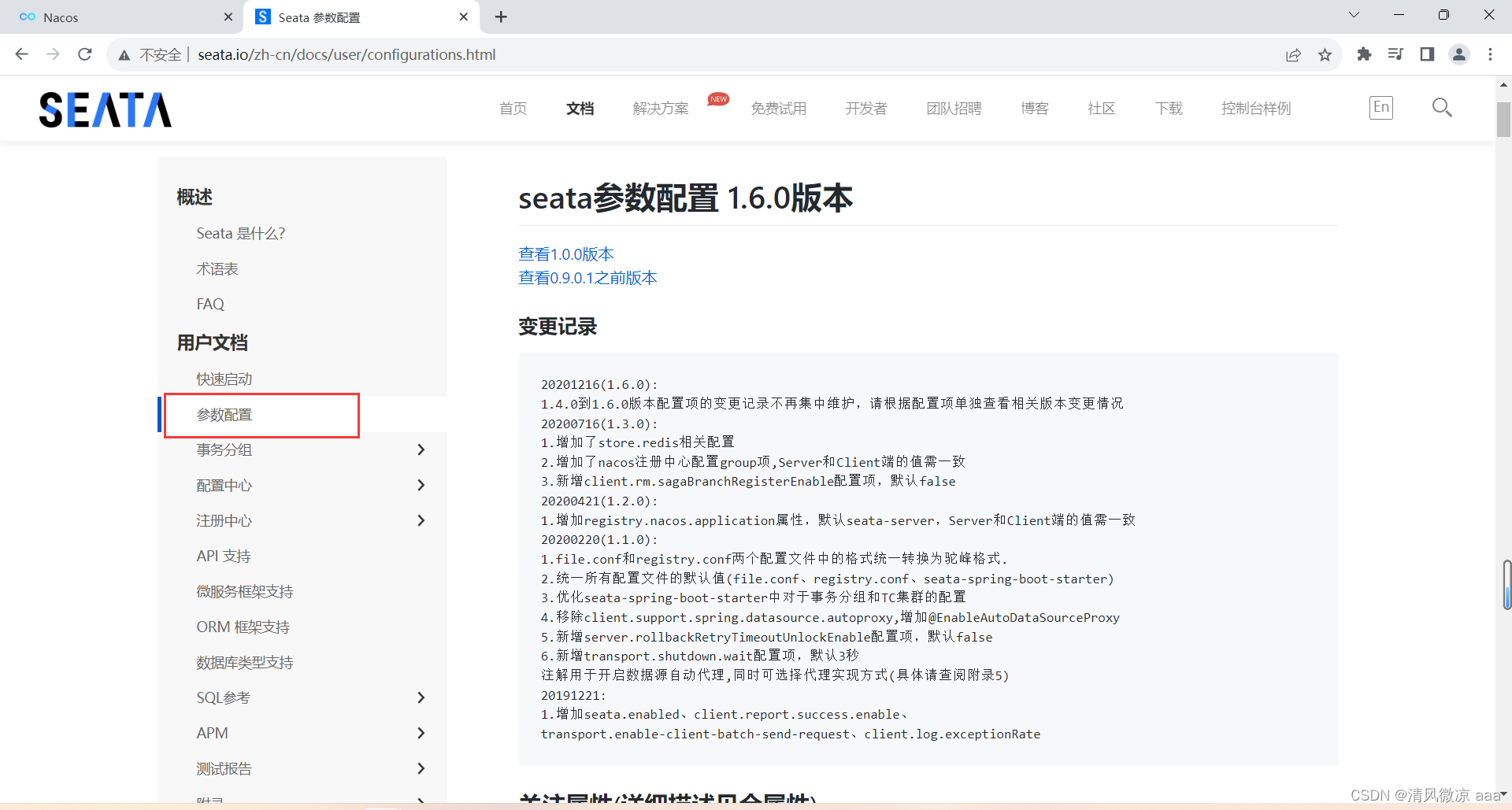This screenshot has height=810, width=1512.
Task: Switch language with the En button
Action: point(1381,108)
